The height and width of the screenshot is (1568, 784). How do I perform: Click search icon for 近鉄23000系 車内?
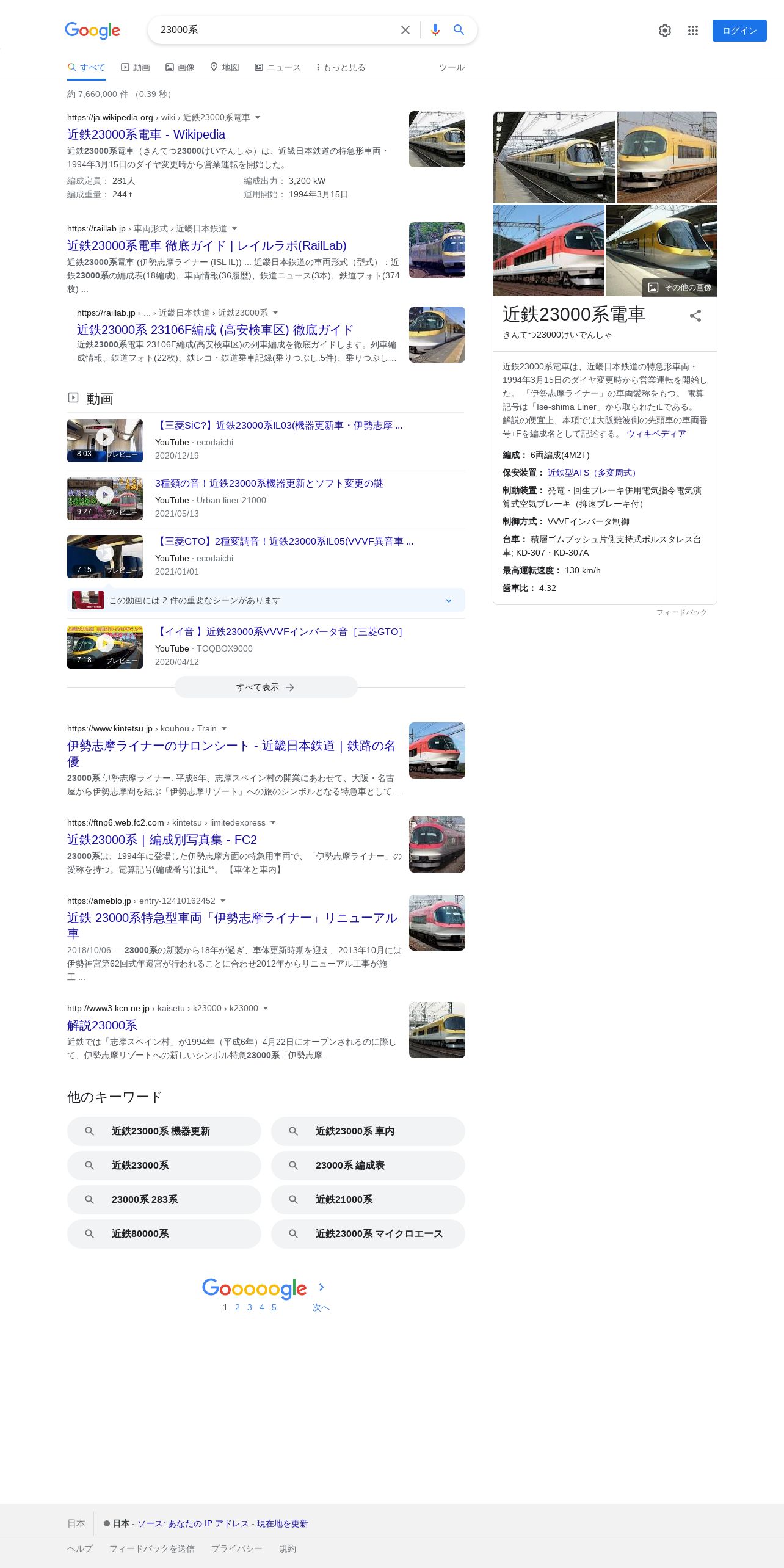[x=293, y=1131]
